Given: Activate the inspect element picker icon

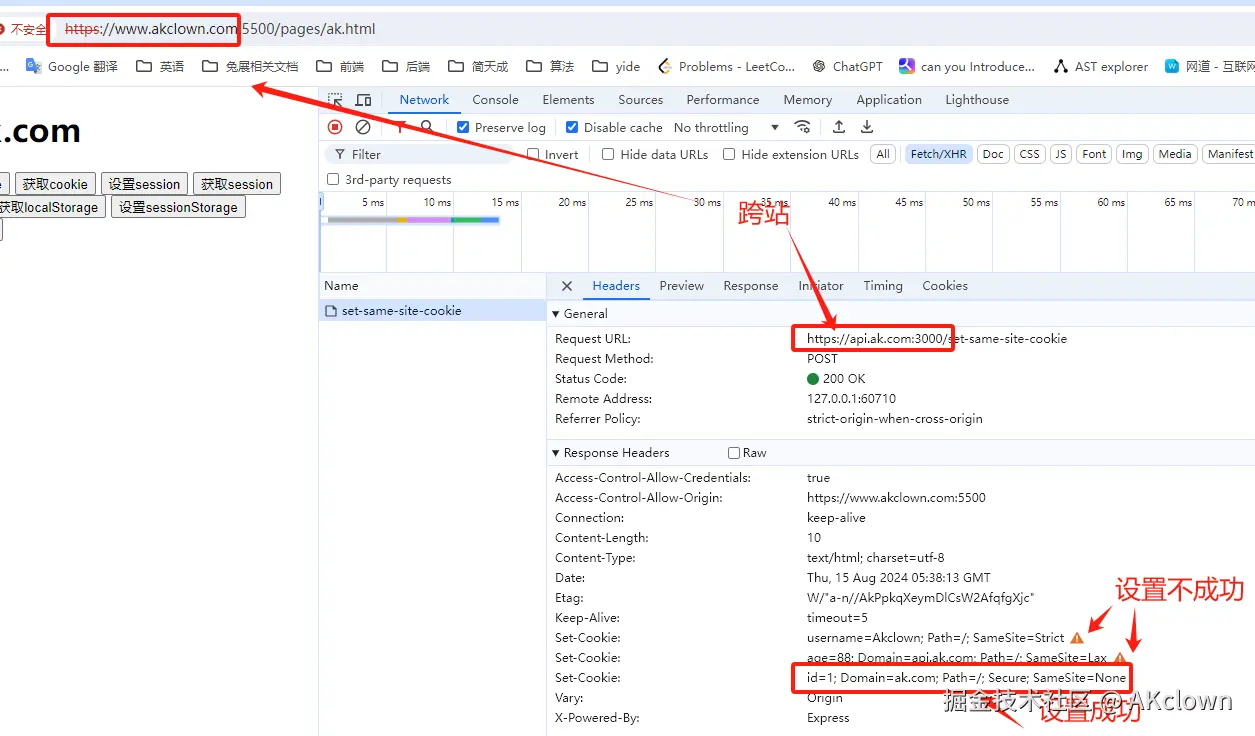Looking at the screenshot, I should coord(336,100).
